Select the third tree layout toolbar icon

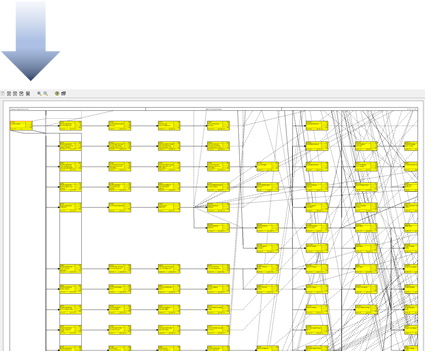pos(21,94)
